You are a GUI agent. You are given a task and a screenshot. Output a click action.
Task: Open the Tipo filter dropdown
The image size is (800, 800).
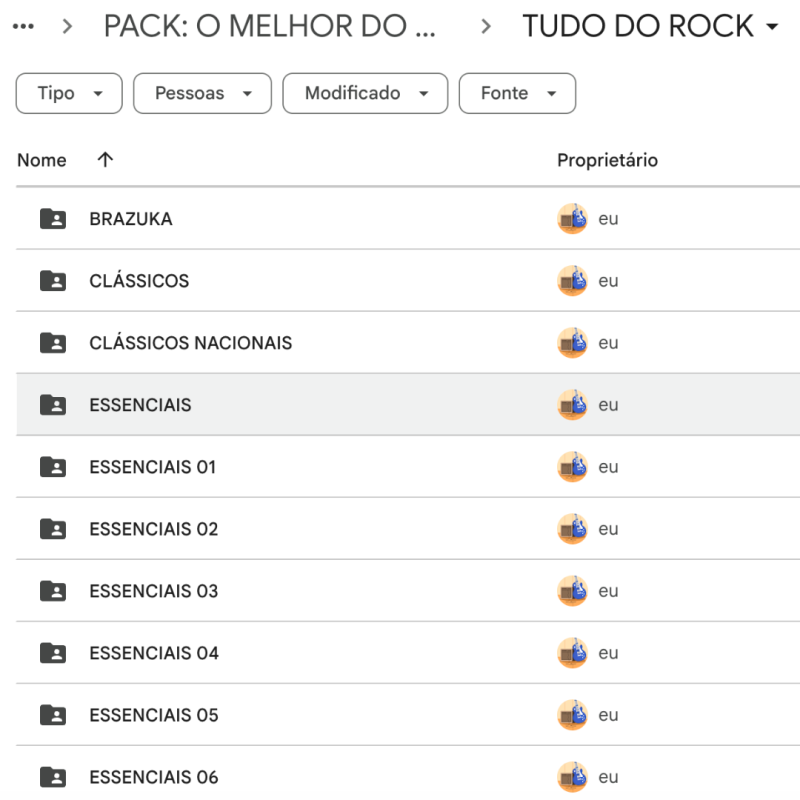(69, 93)
